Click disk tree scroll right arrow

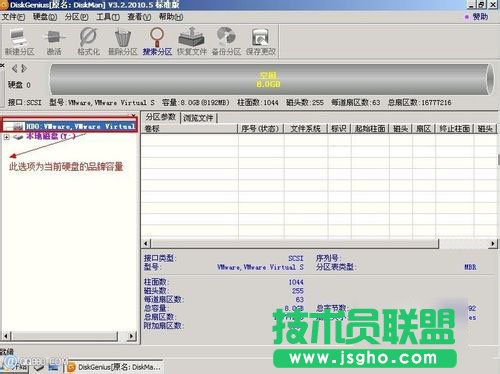[132, 336]
